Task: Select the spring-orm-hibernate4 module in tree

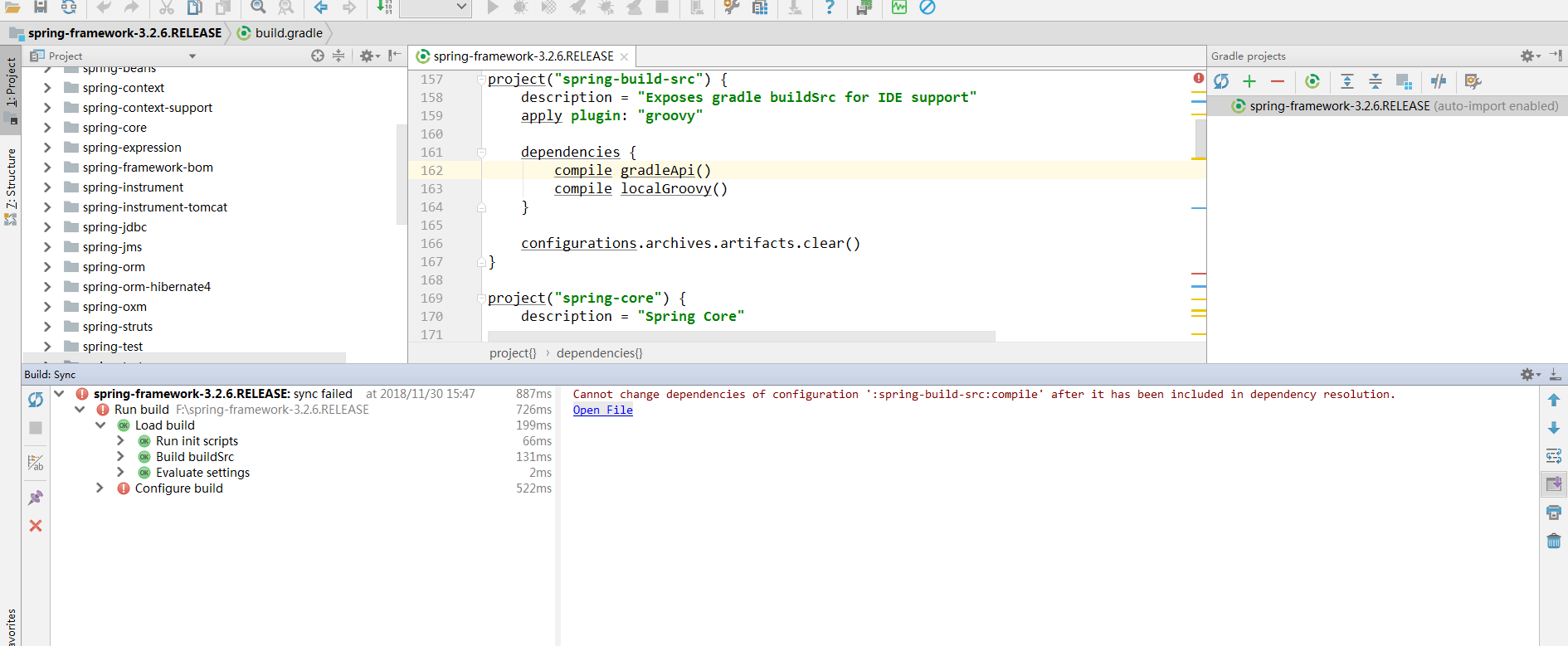Action: click(146, 287)
